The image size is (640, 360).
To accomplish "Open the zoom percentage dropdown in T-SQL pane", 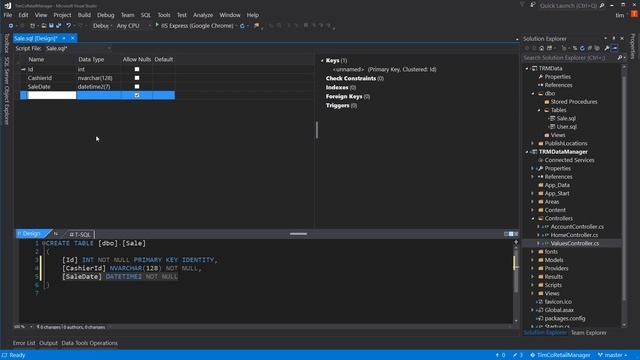I will (x=31, y=327).
